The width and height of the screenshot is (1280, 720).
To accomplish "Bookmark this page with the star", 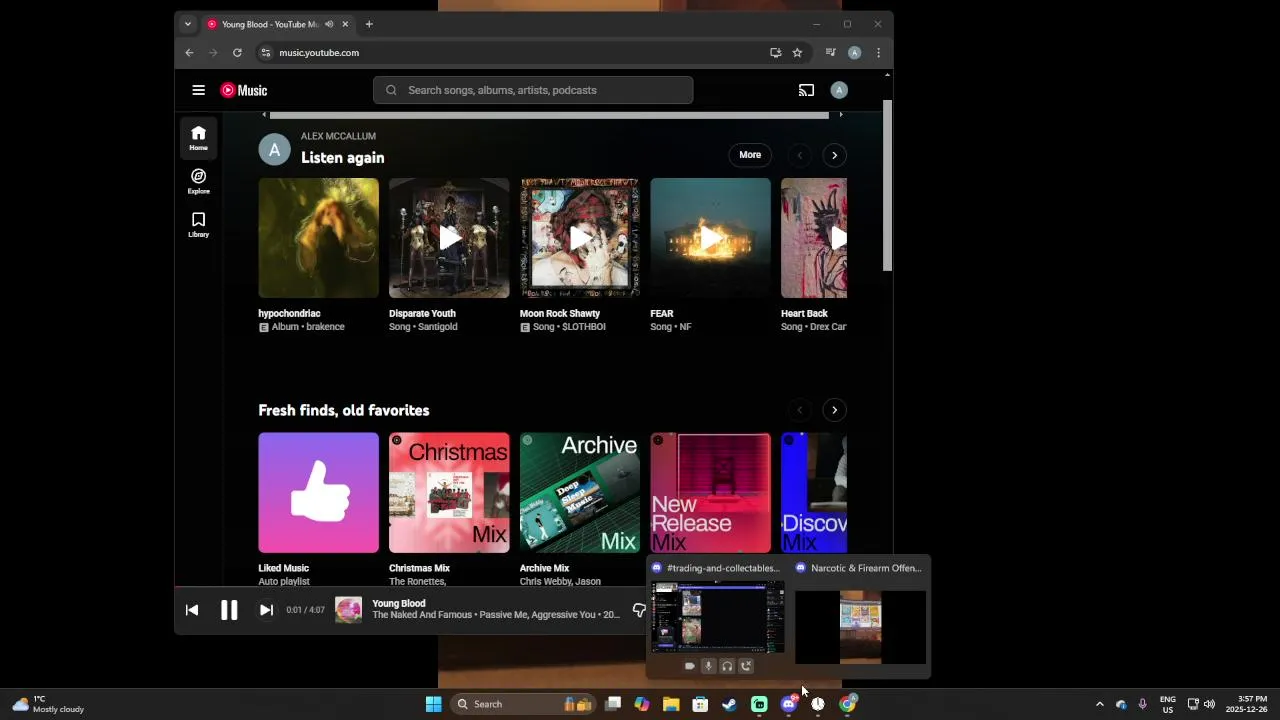I will [x=797, y=53].
